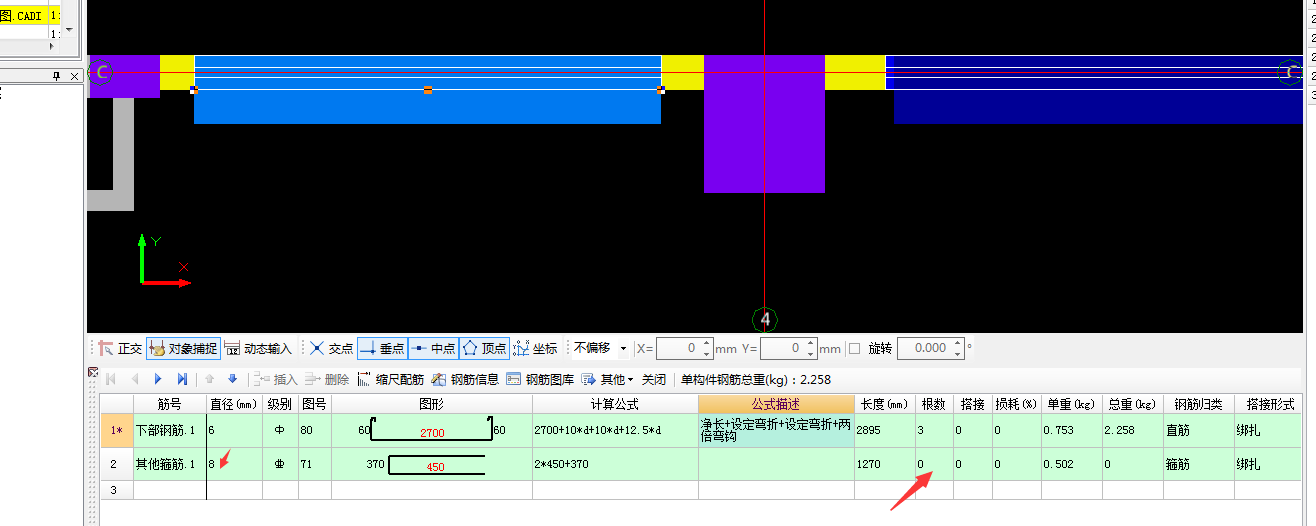Select row header 2
Viewport: 1316px width, 526px height.
click(x=117, y=464)
